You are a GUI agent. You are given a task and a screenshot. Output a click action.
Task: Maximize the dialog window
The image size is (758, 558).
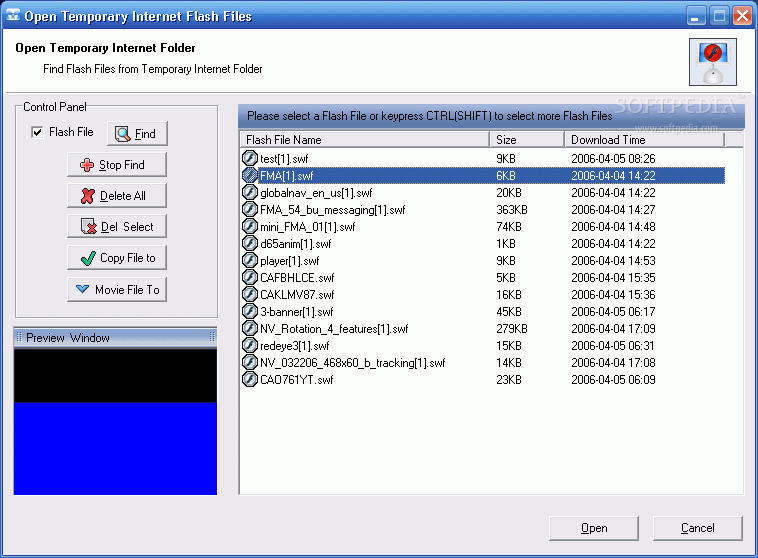719,16
